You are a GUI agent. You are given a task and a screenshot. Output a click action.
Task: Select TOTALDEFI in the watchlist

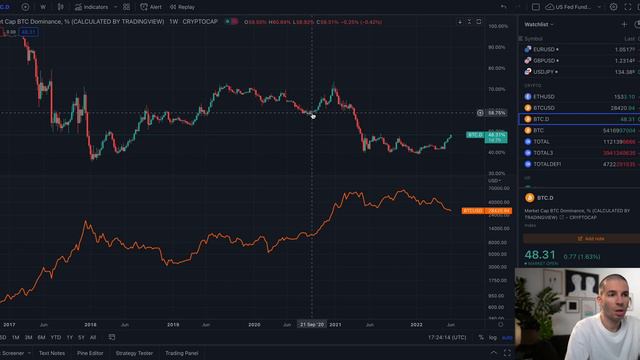(580, 164)
